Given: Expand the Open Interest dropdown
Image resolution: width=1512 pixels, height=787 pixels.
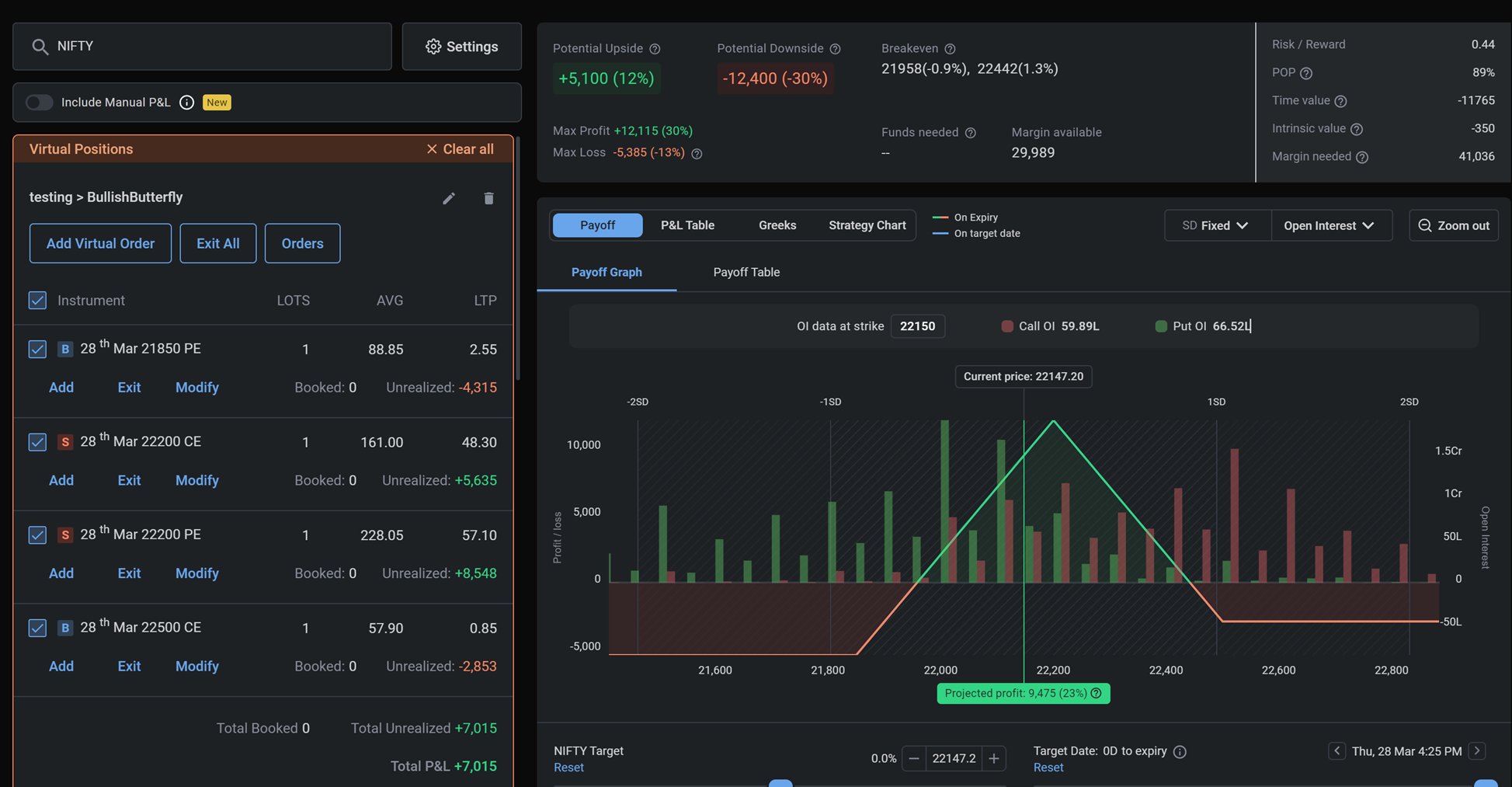Looking at the screenshot, I should pyautogui.click(x=1330, y=225).
